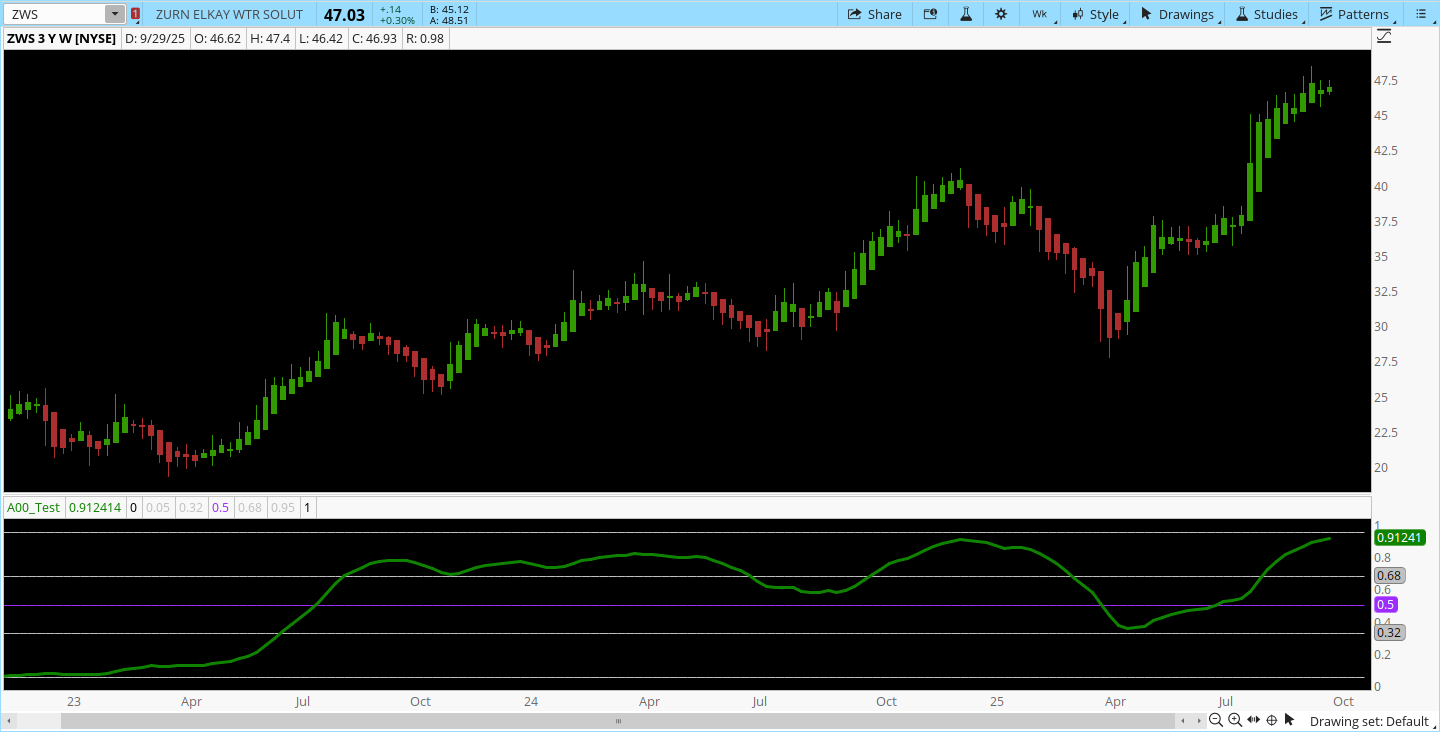Click the zoom in magnifier icon
Image resolution: width=1440 pixels, height=732 pixels.
(x=1235, y=721)
